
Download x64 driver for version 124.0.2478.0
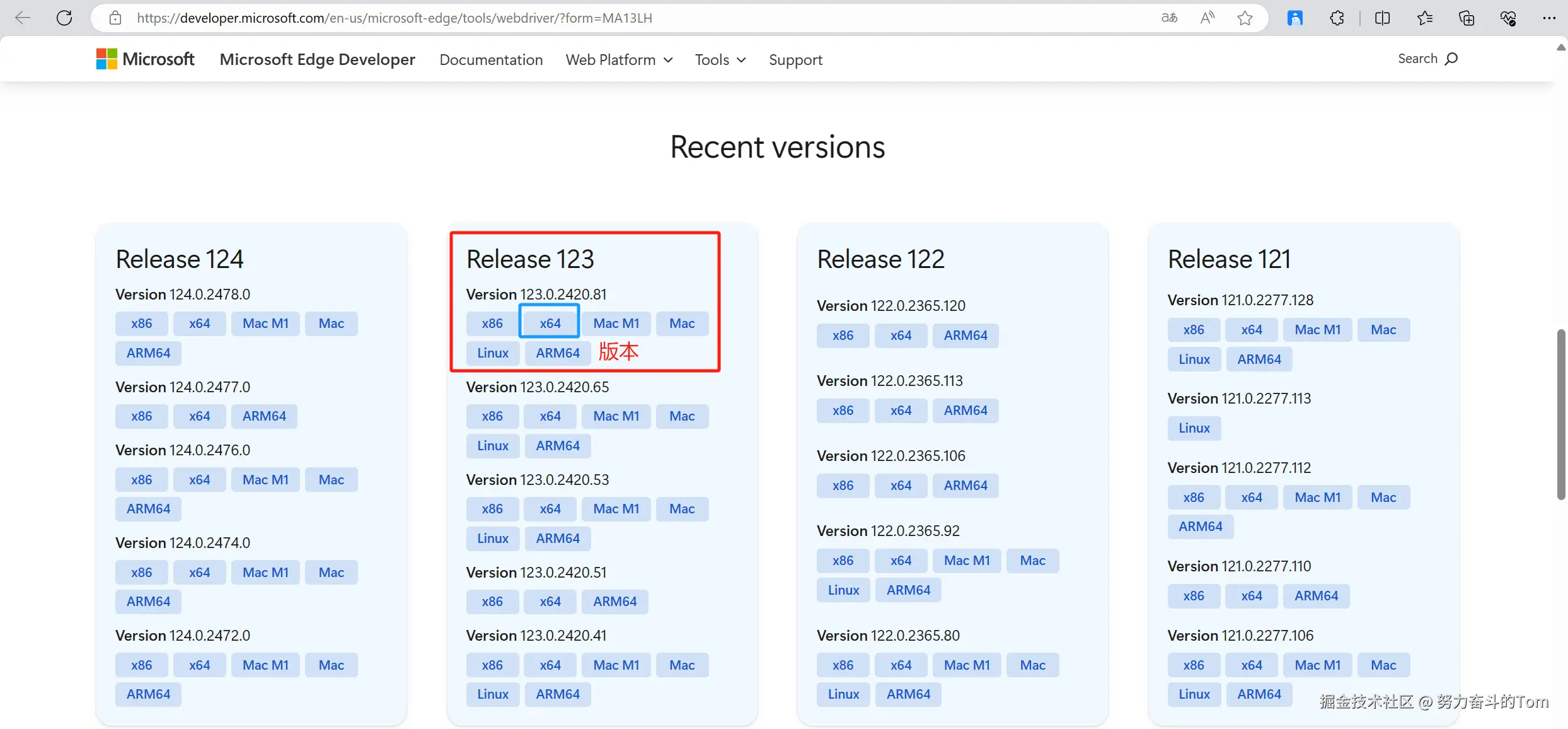pos(199,324)
